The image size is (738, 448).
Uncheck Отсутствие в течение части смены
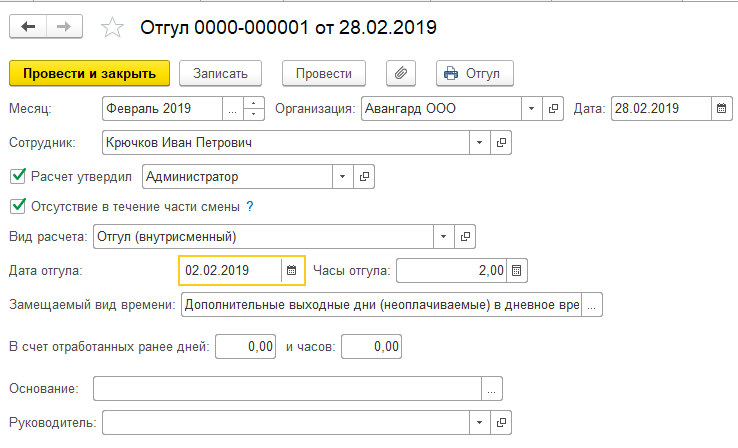(17, 207)
